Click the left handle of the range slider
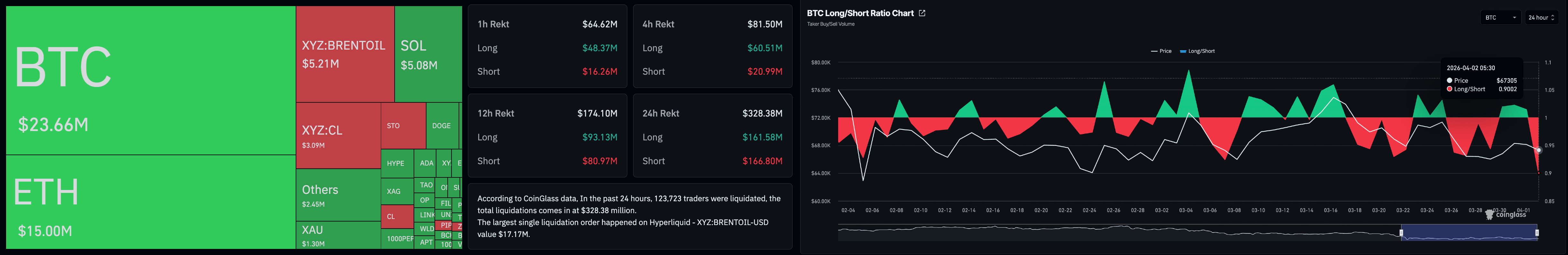 point(1401,232)
